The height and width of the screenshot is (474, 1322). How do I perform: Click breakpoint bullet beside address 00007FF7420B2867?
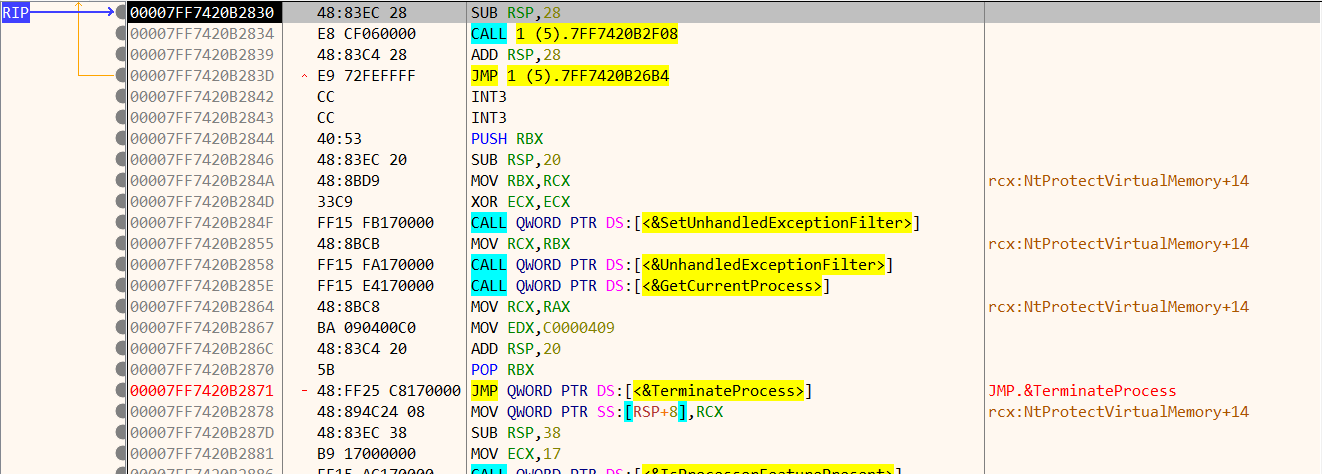point(121,328)
